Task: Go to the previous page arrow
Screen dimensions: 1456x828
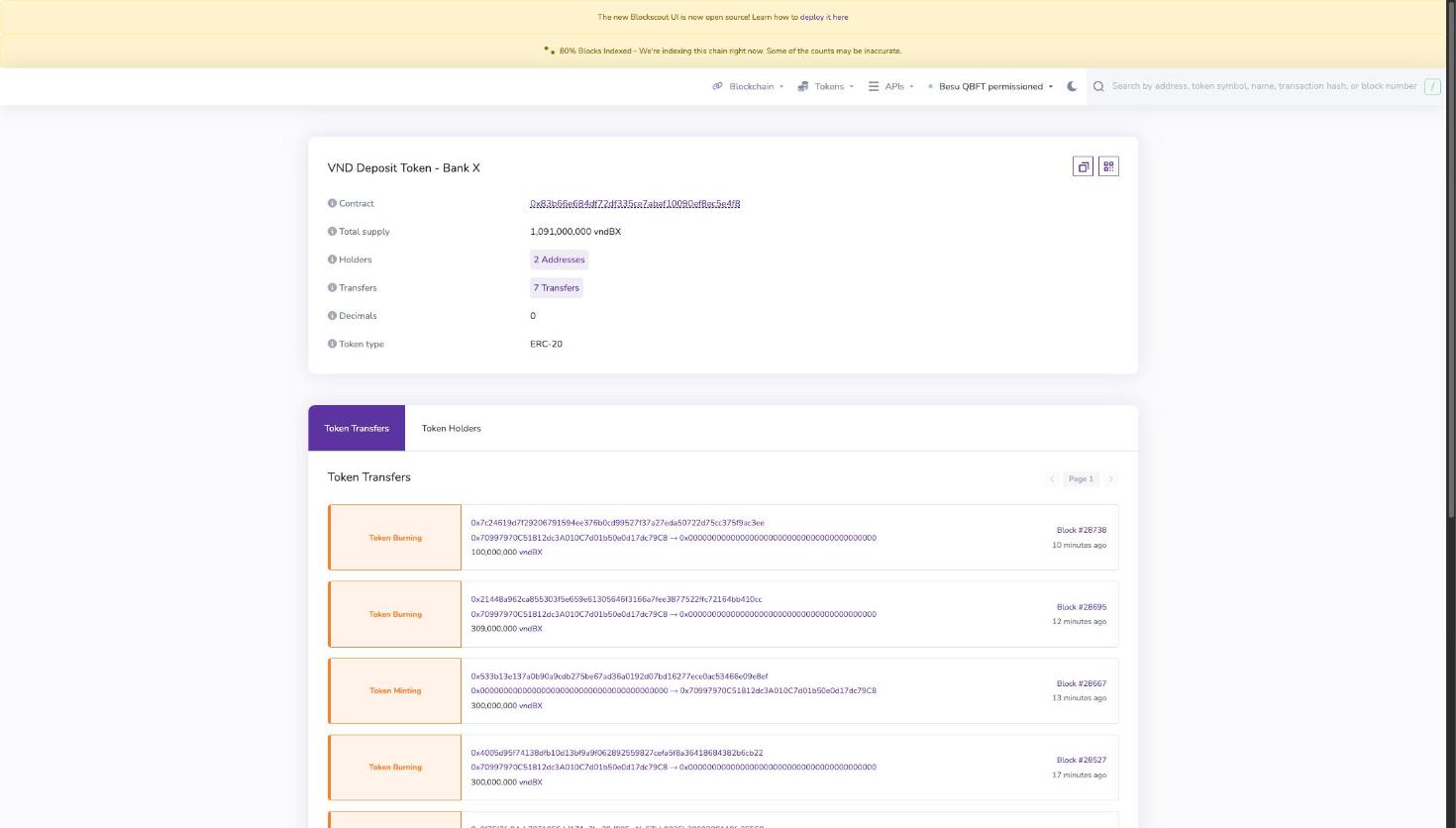Action: pos(1052,479)
